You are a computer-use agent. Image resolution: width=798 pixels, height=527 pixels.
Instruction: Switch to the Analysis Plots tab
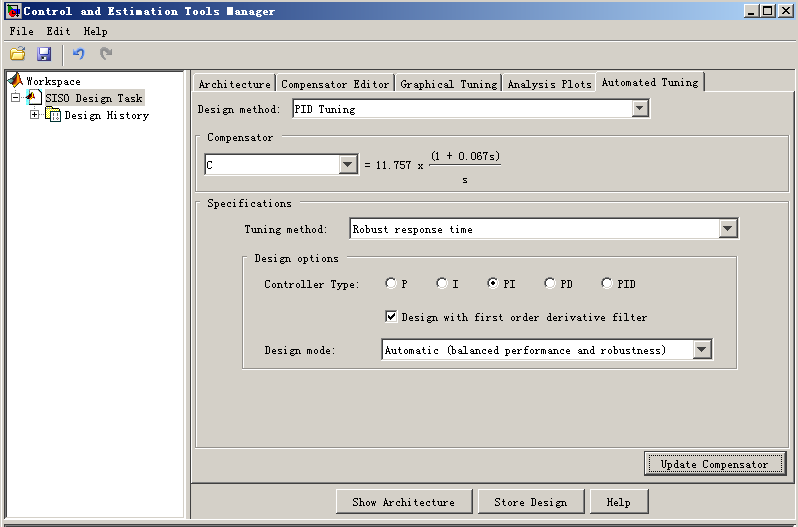pos(549,83)
